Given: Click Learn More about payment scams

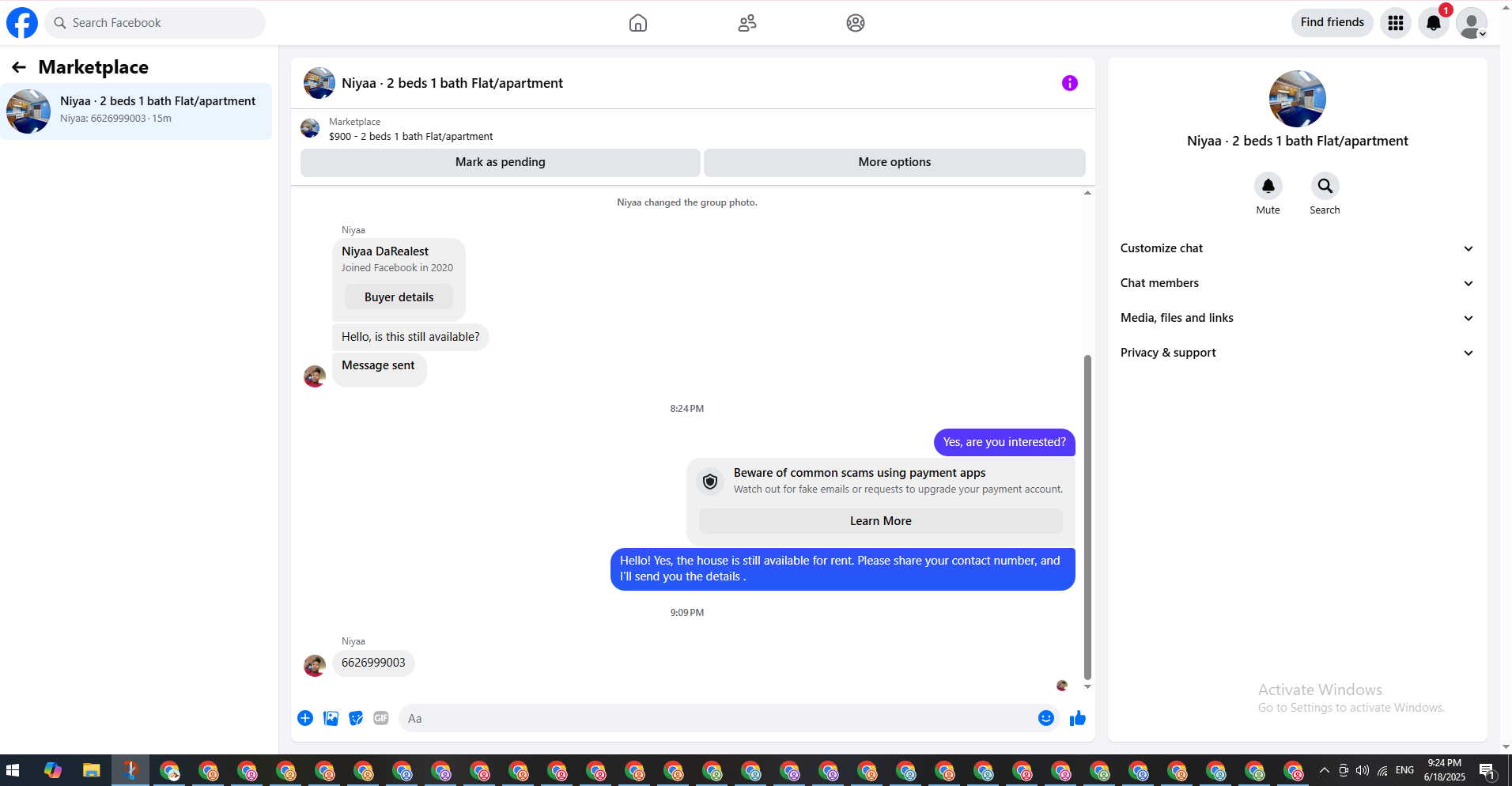Looking at the screenshot, I should (880, 521).
